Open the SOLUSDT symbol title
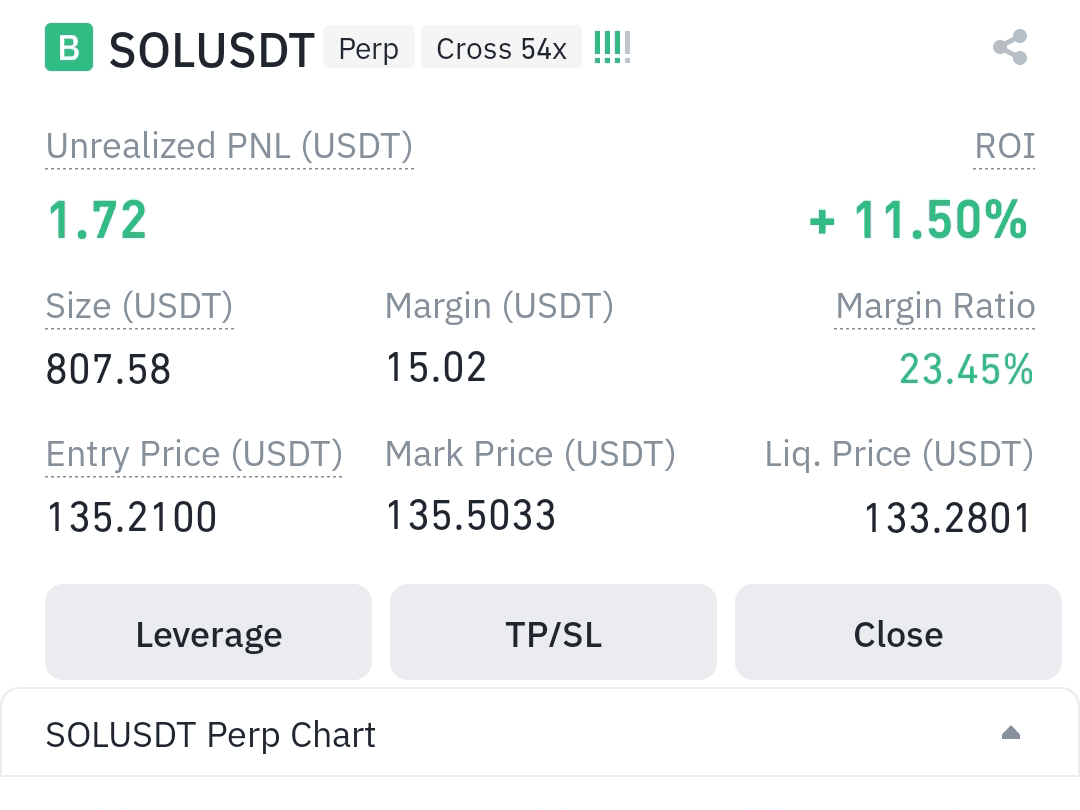 pos(211,50)
